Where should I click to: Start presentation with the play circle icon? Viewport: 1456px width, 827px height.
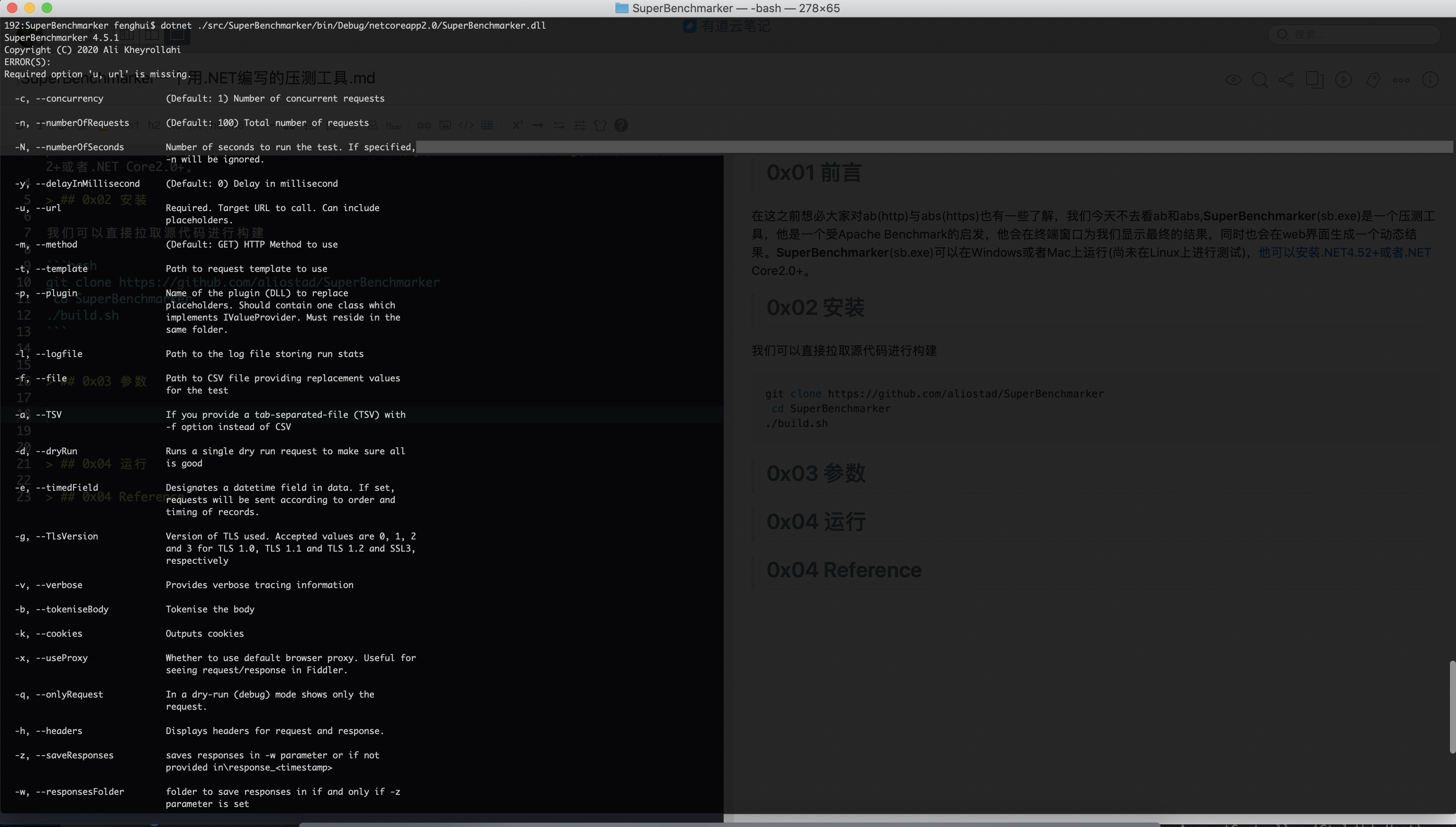[1343, 79]
